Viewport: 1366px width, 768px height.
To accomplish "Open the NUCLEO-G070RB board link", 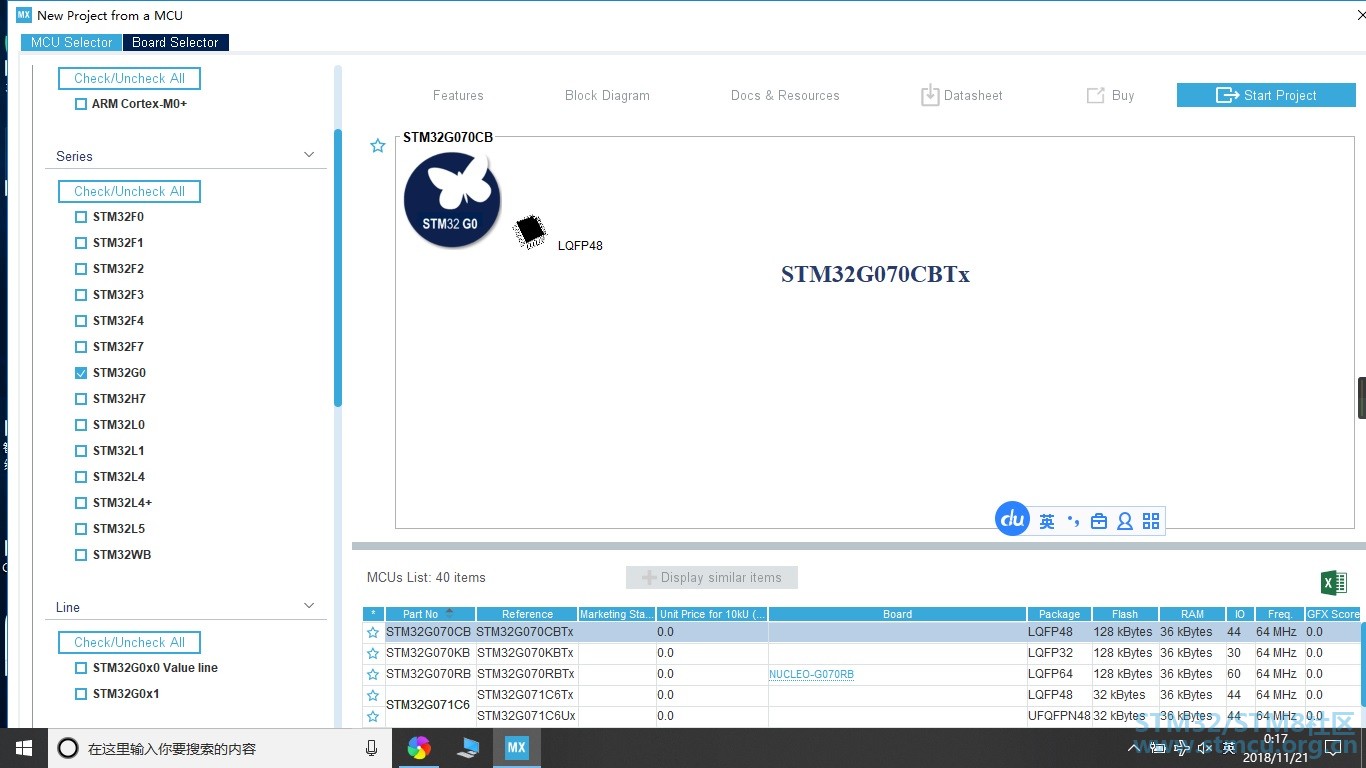I will click(811, 674).
